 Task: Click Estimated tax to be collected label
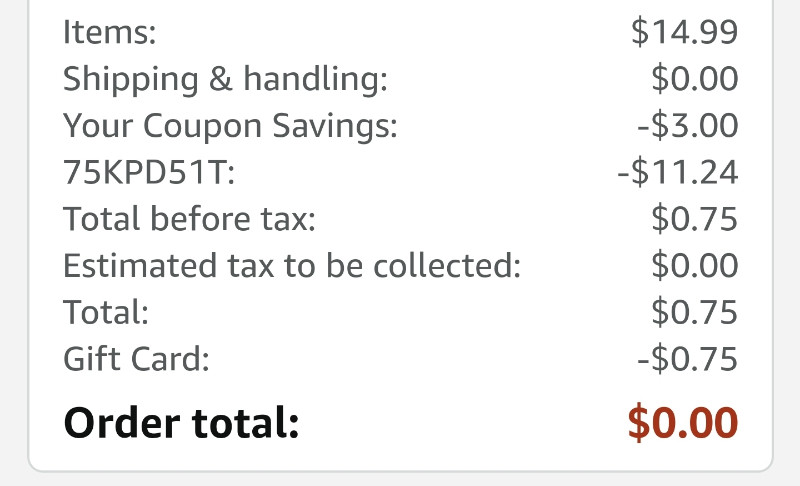(x=292, y=266)
